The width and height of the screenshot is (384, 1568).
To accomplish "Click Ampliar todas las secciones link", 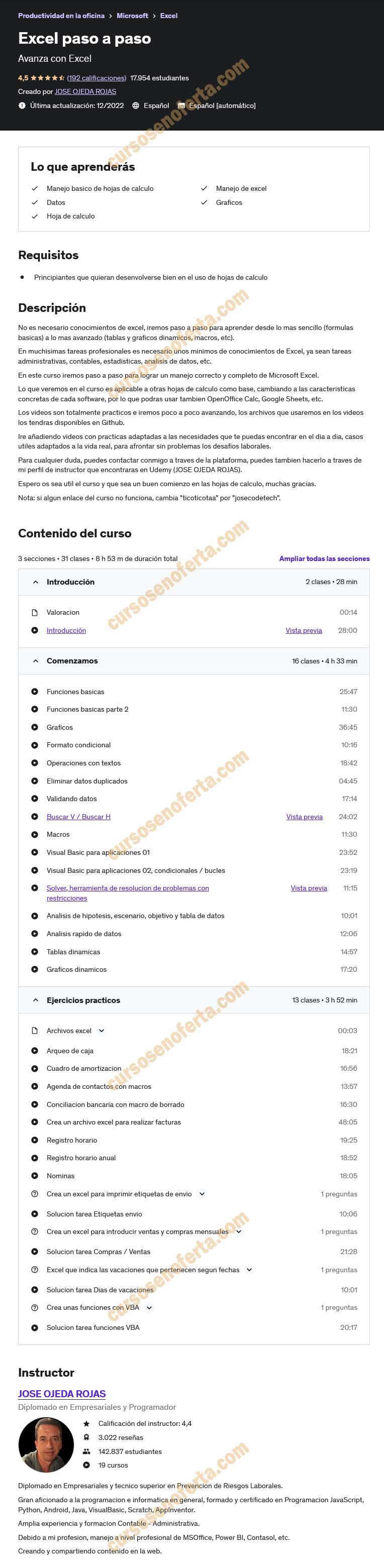I will [324, 559].
